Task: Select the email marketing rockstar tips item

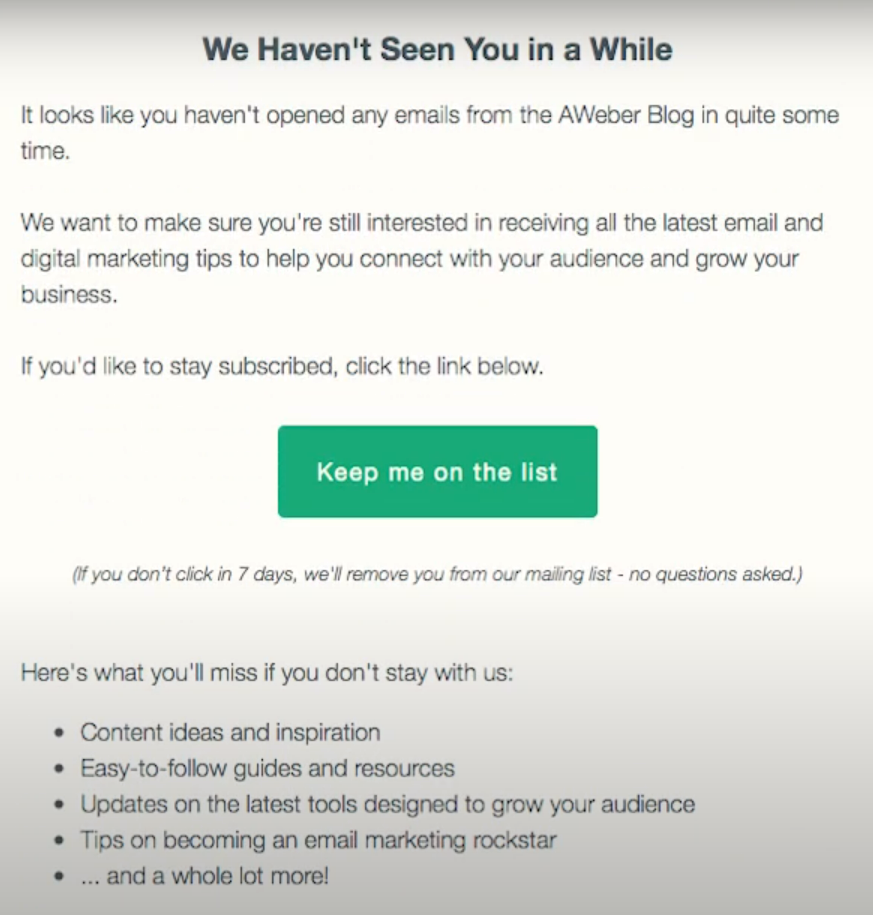Action: point(318,840)
